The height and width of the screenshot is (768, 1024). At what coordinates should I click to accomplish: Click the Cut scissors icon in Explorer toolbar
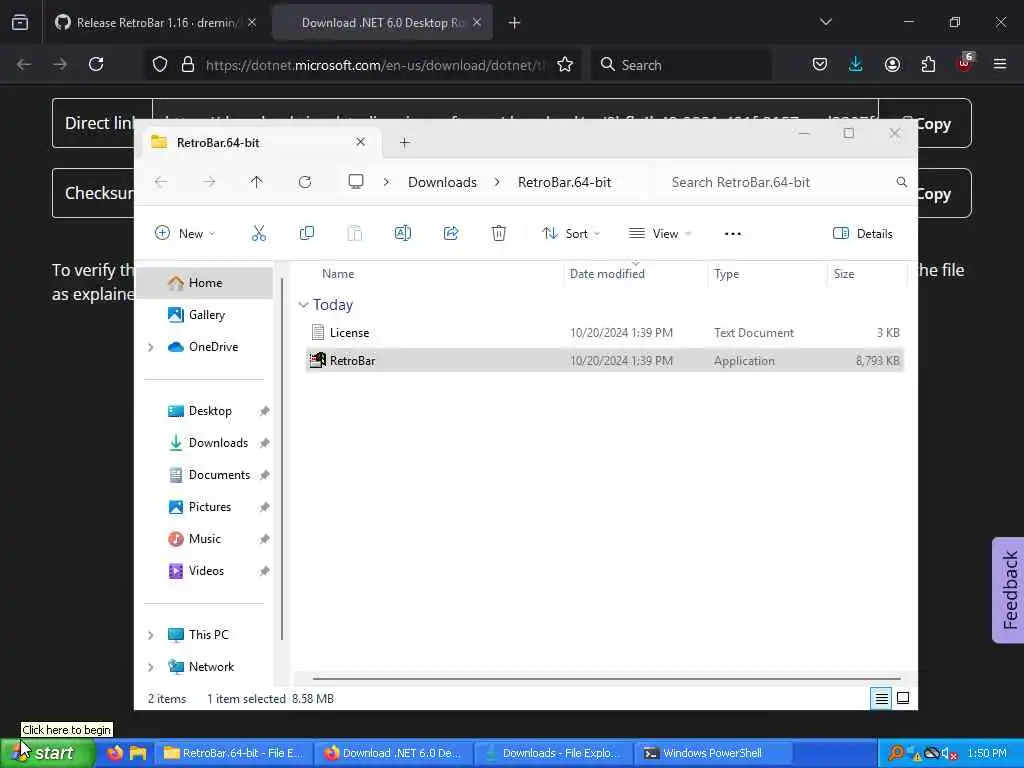(259, 233)
